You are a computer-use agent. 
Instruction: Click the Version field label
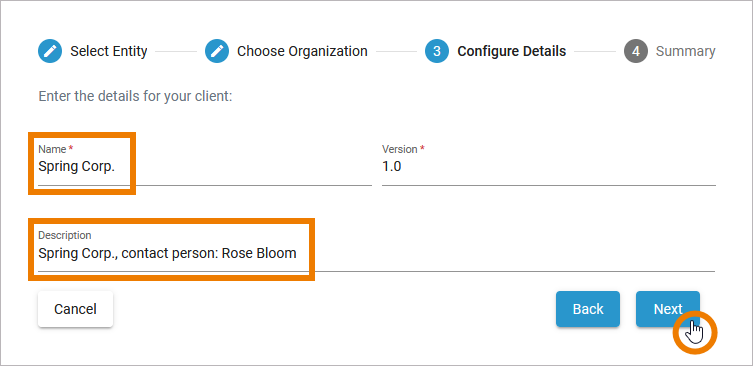click(x=400, y=149)
